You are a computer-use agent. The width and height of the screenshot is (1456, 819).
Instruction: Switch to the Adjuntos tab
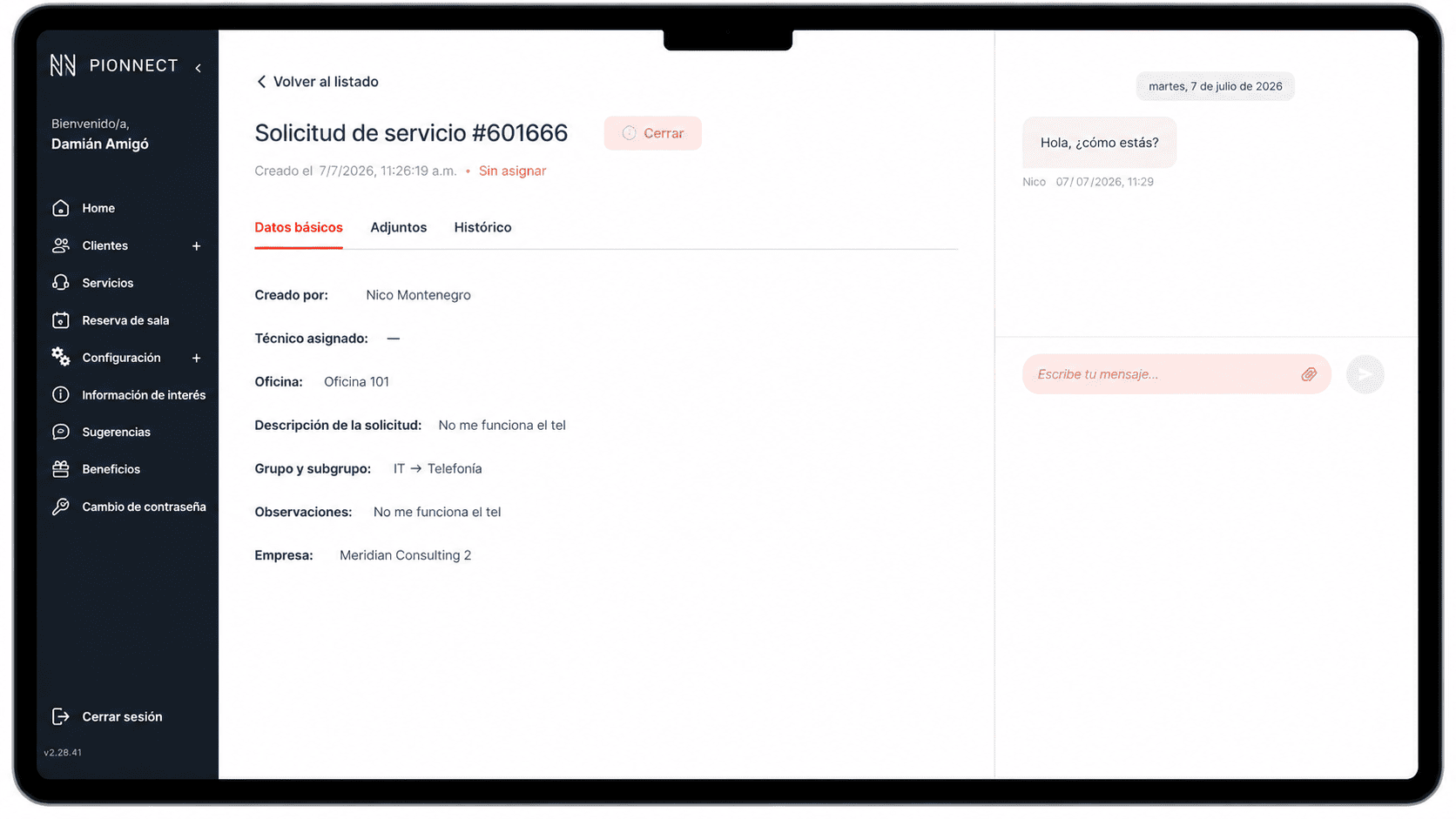point(398,227)
